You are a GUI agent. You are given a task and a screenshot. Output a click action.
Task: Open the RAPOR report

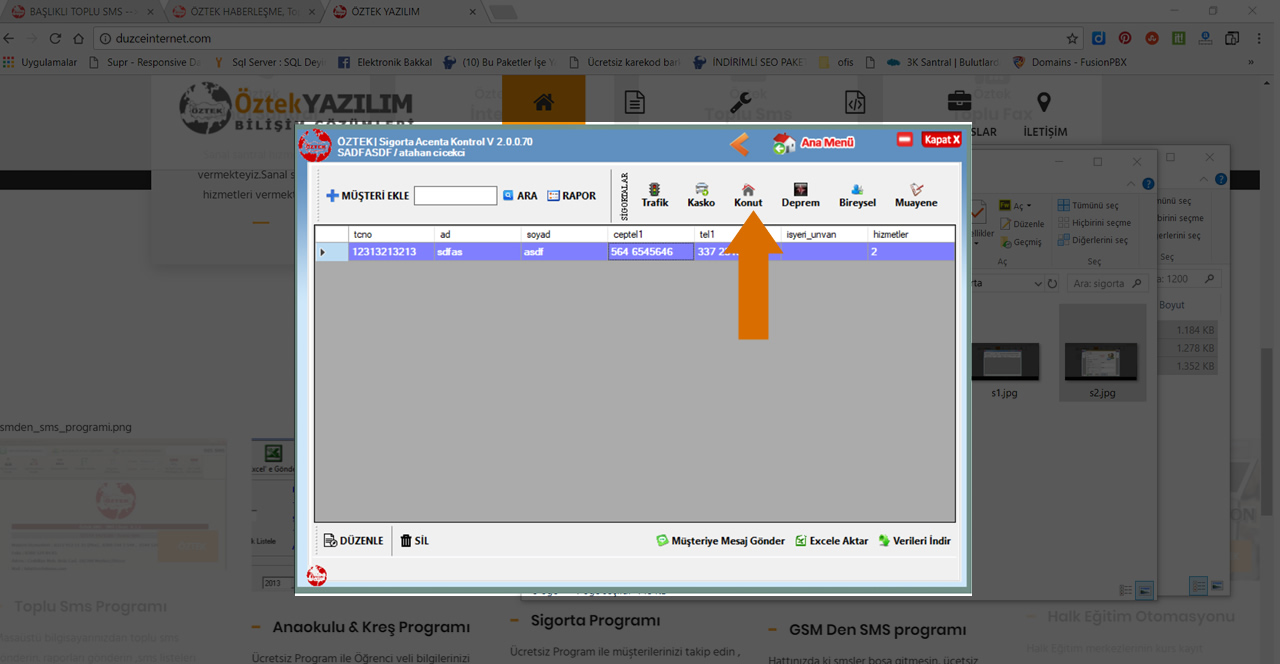click(x=571, y=196)
